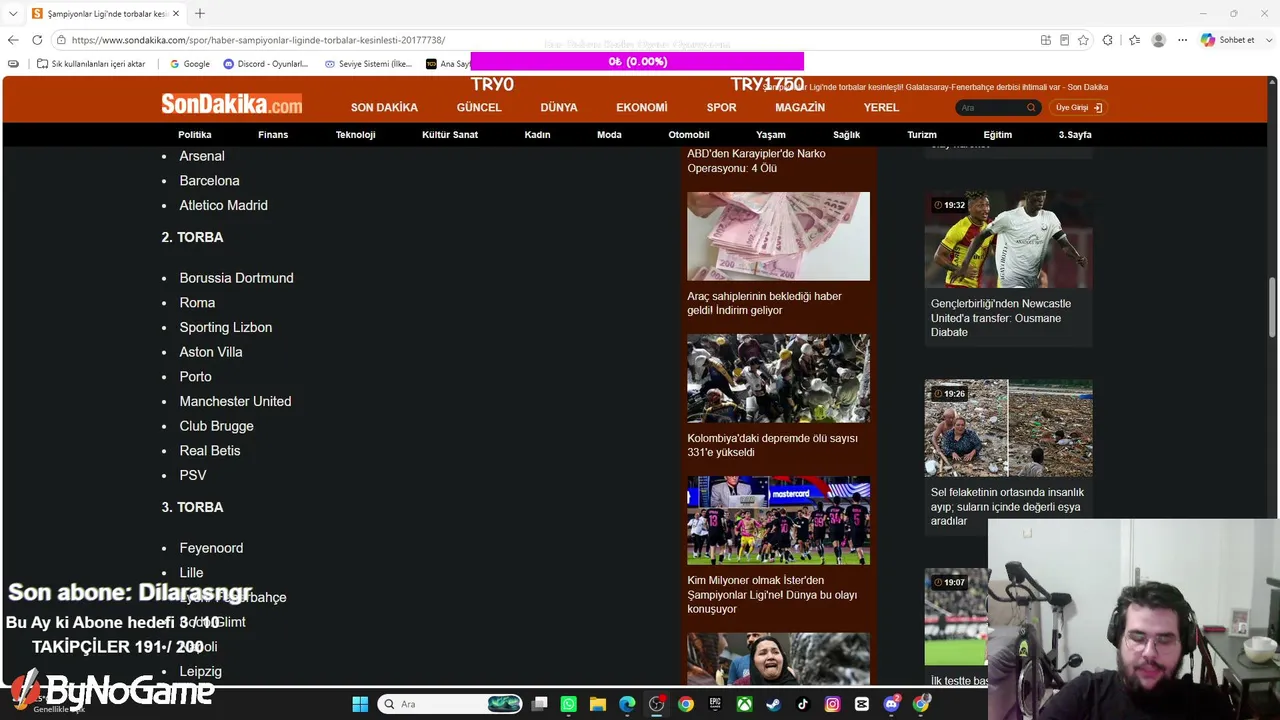Open the browser settings three-dot menu
1280x720 pixels.
1182,40
